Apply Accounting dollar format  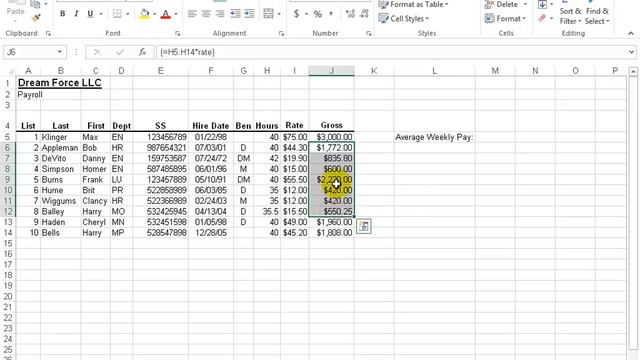coord(296,14)
